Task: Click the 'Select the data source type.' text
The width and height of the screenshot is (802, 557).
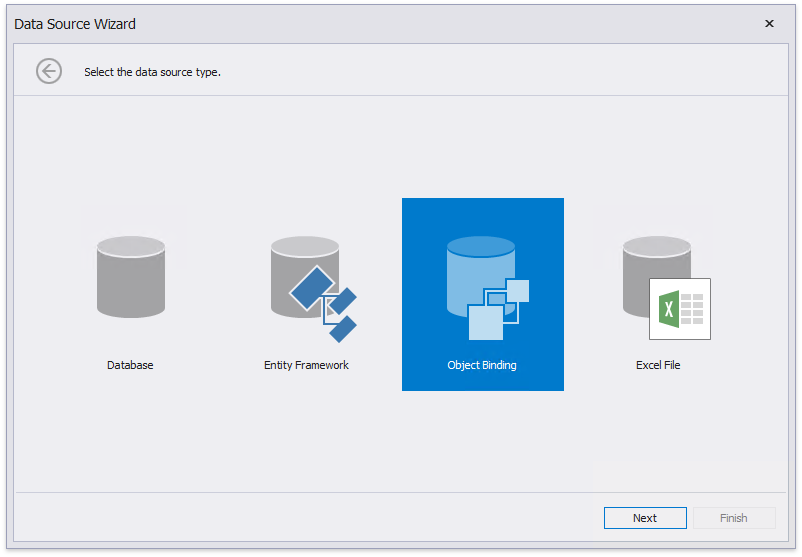Action: click(x=152, y=72)
